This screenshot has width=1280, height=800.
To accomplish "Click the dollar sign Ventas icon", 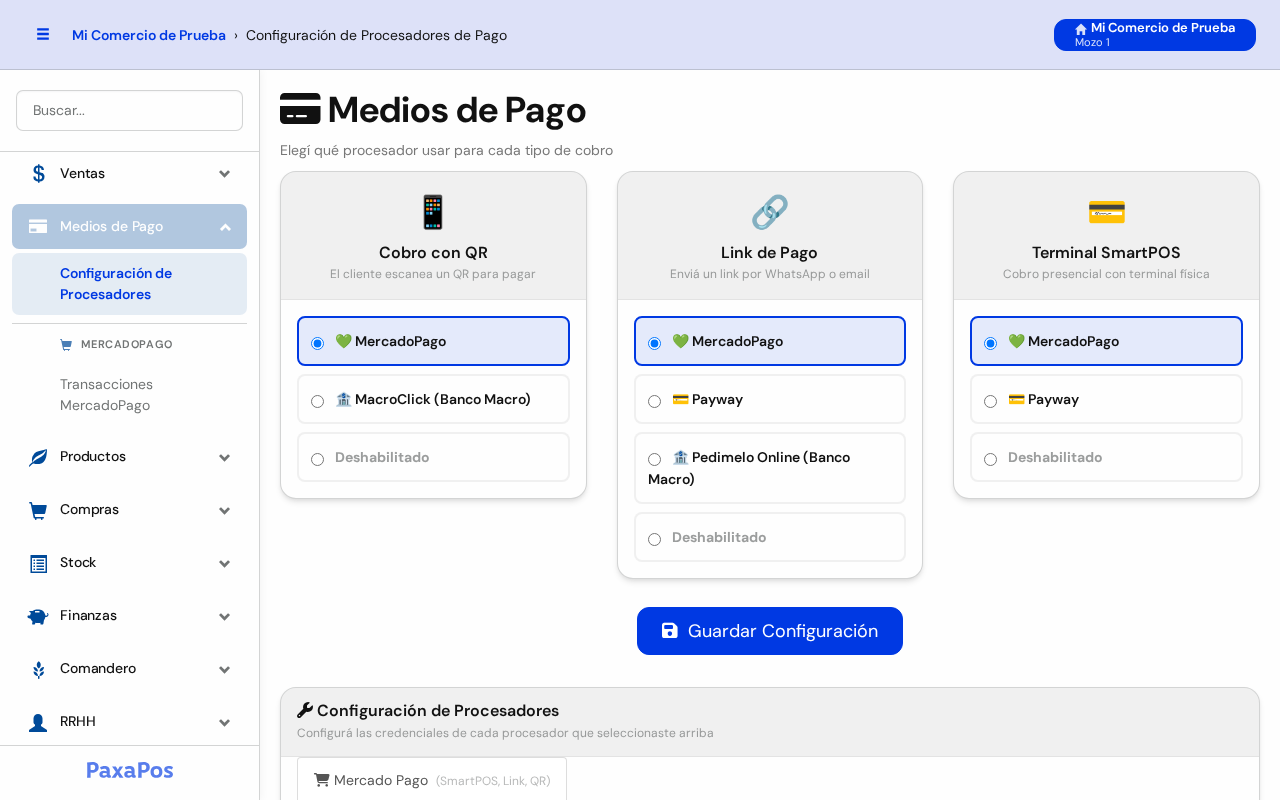I will (x=39, y=173).
